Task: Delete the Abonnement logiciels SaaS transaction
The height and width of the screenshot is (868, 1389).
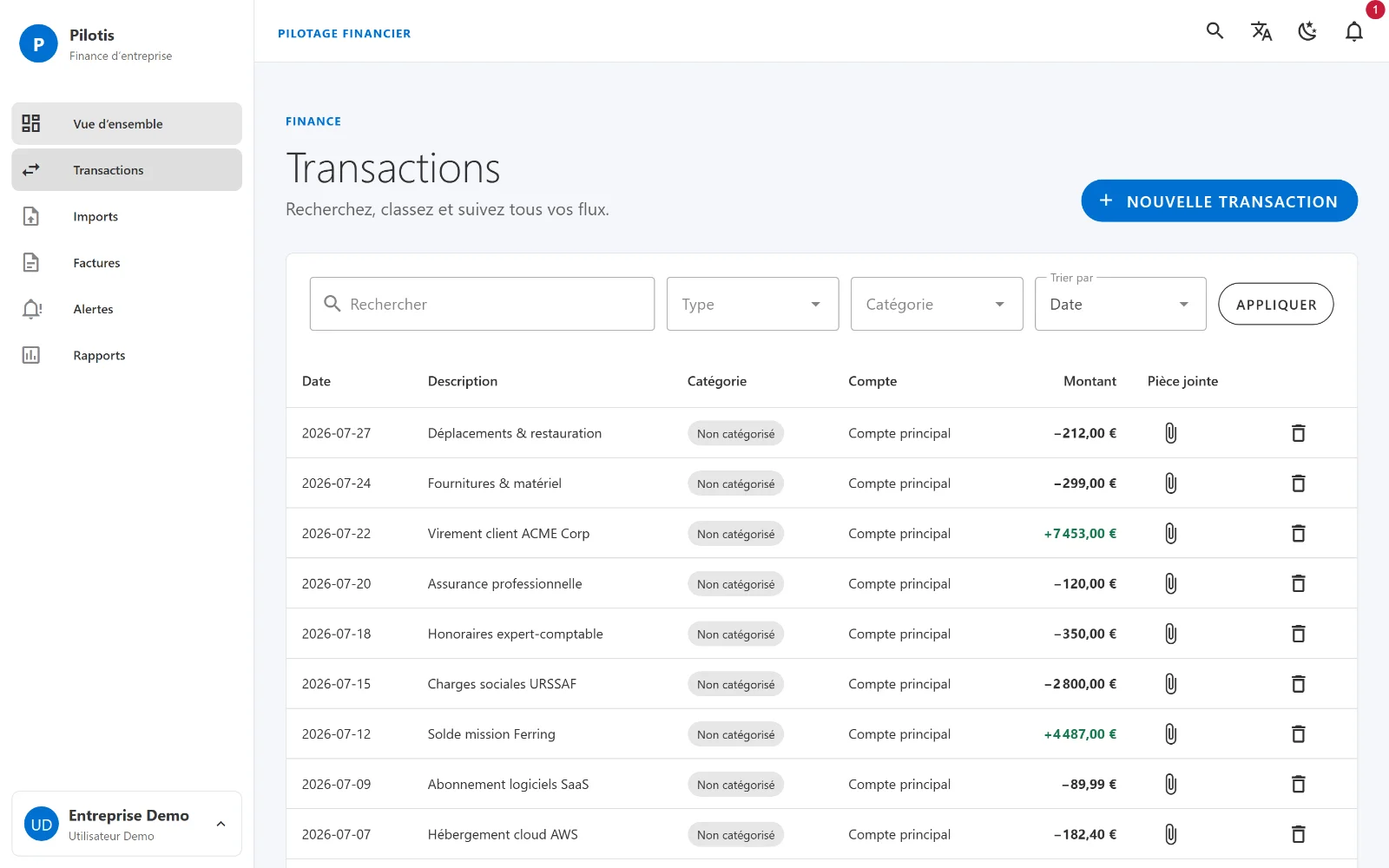Action: pyautogui.click(x=1298, y=785)
